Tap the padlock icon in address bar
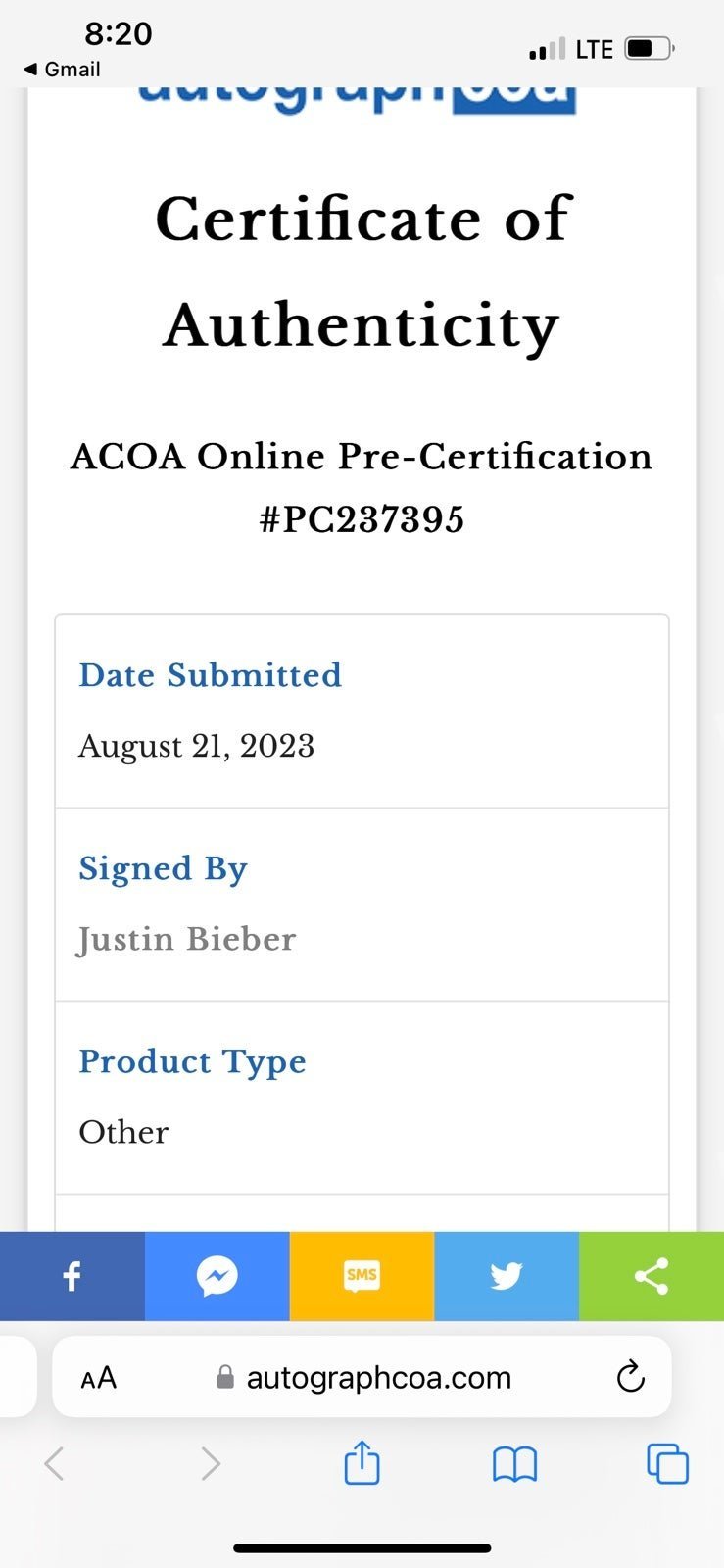 click(x=225, y=1377)
